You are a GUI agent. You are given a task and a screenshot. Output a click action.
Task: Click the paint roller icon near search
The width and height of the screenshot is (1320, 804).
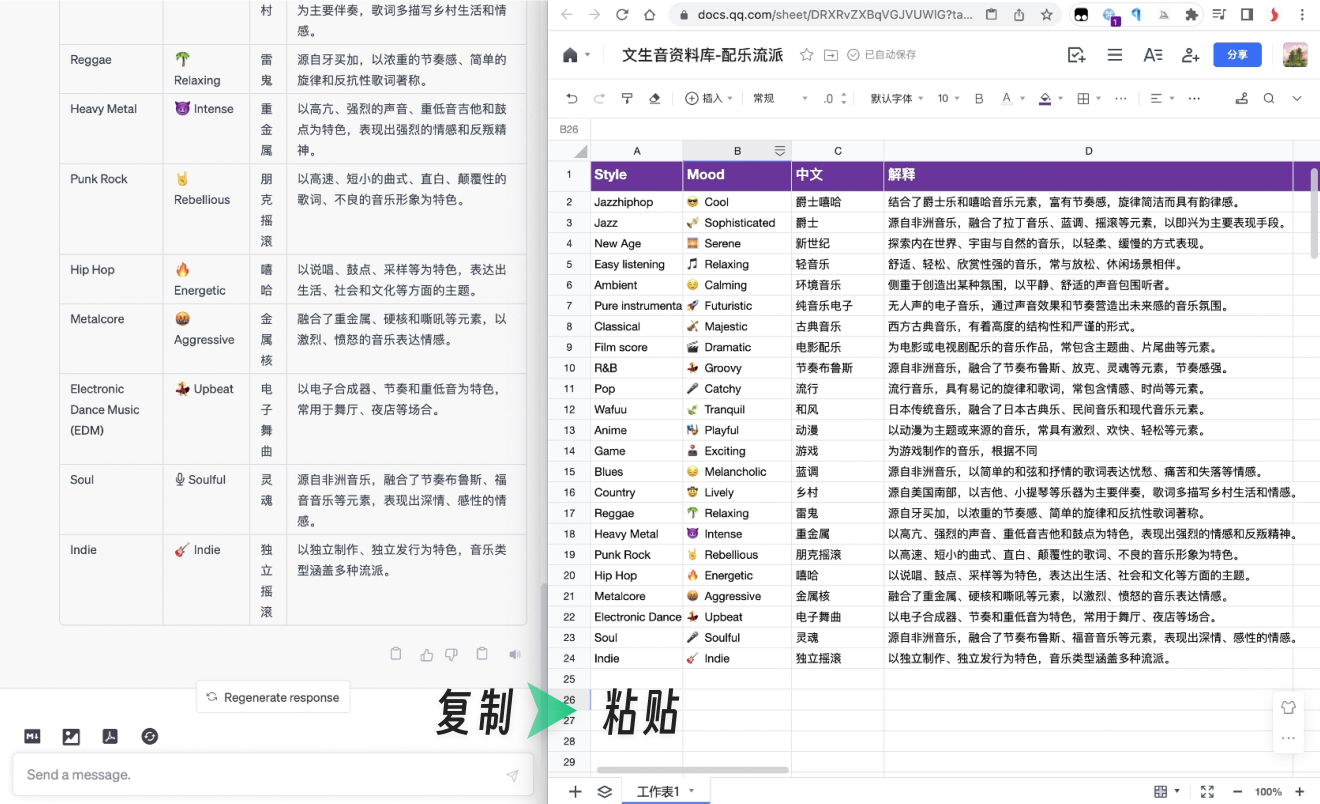tap(1242, 98)
